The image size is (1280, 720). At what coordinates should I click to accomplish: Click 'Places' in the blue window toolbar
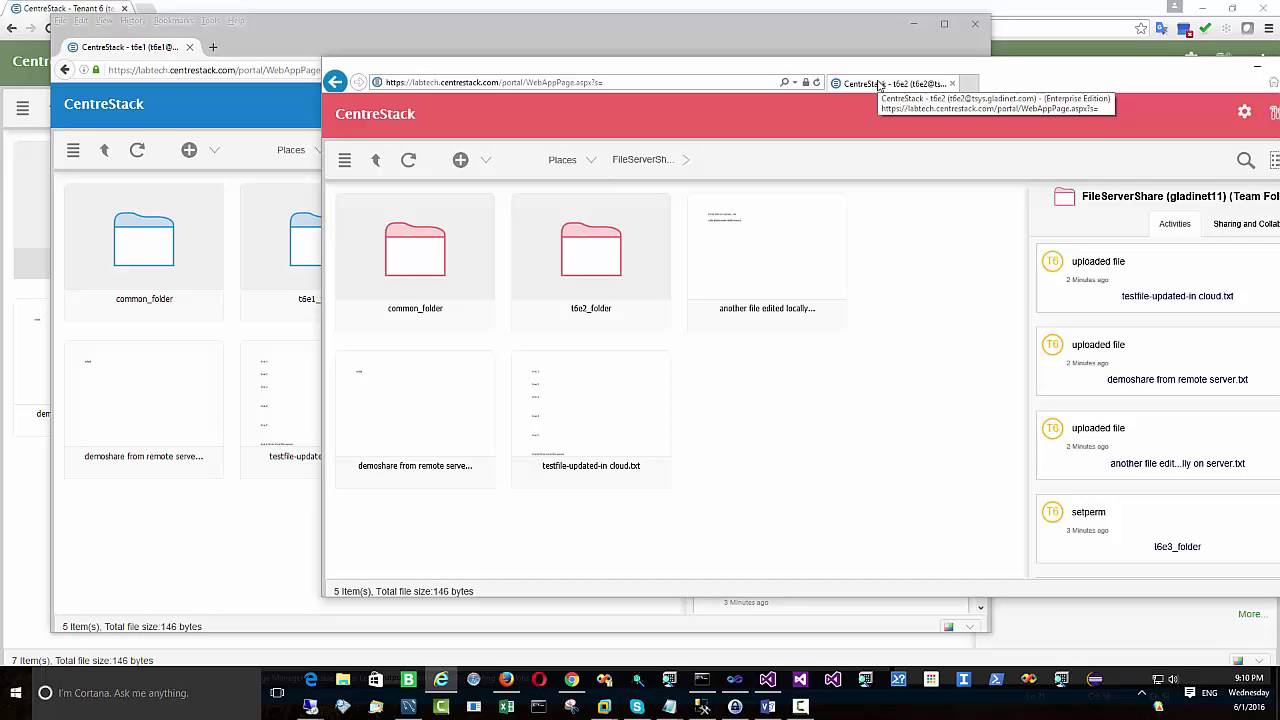click(291, 150)
